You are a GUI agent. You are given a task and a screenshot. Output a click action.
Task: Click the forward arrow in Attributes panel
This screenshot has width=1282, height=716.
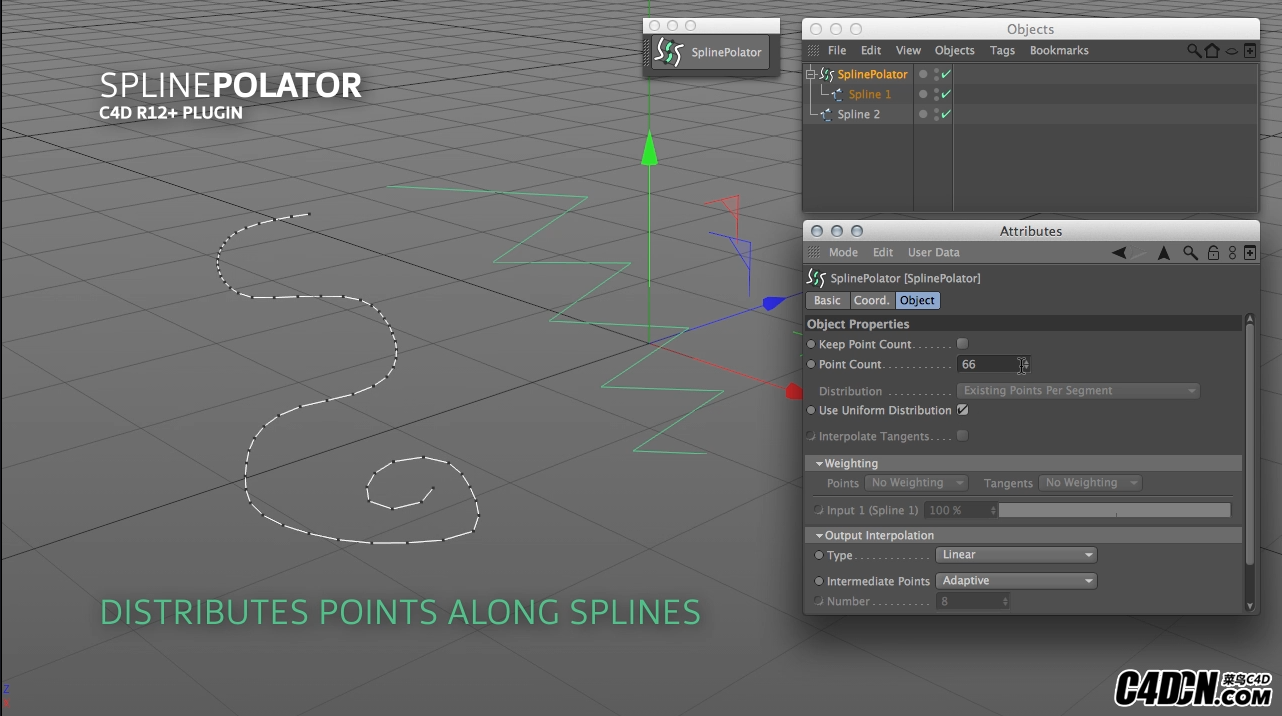(1141, 253)
